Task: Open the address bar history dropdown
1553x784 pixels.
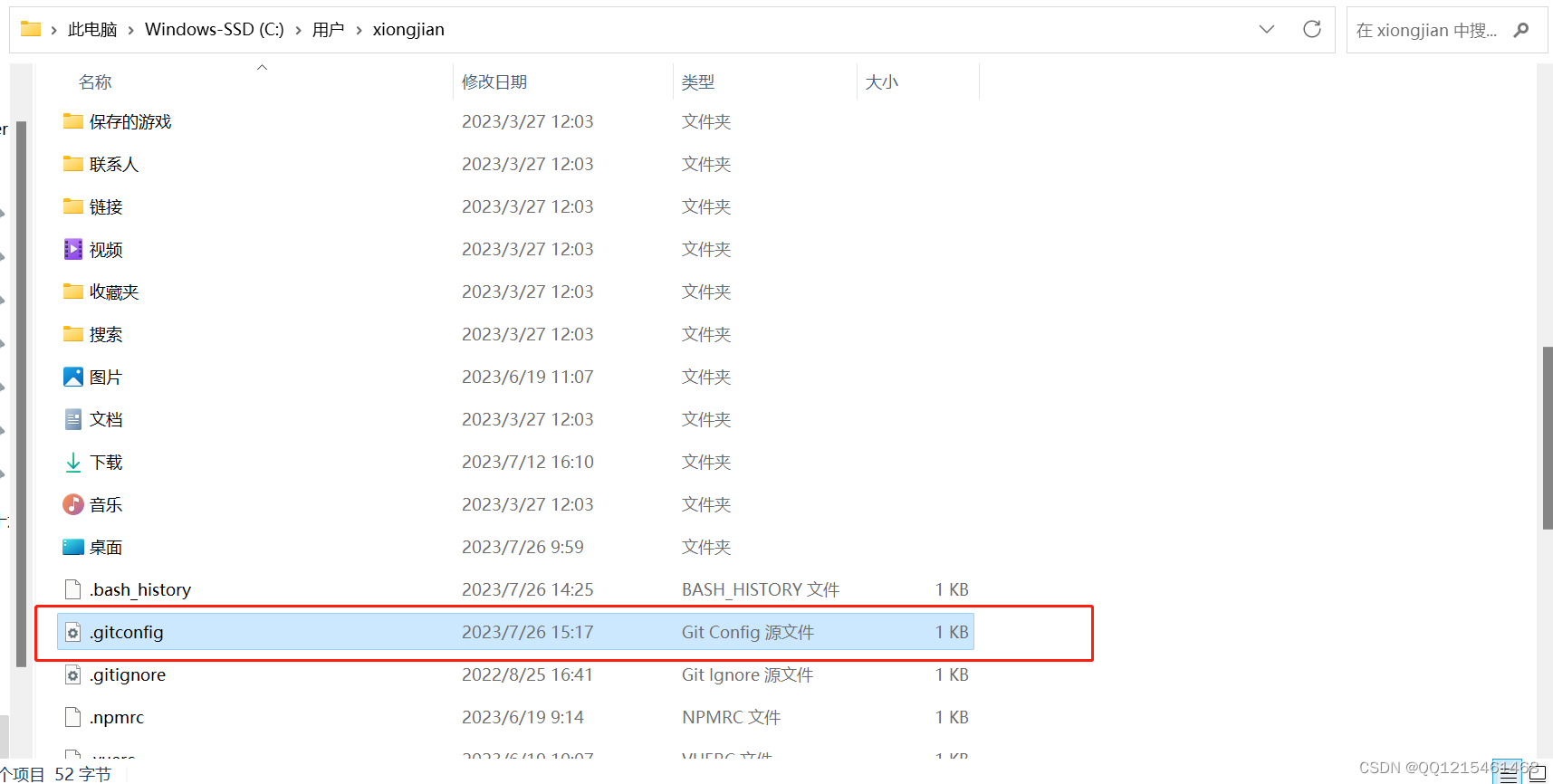Action: tap(1267, 29)
